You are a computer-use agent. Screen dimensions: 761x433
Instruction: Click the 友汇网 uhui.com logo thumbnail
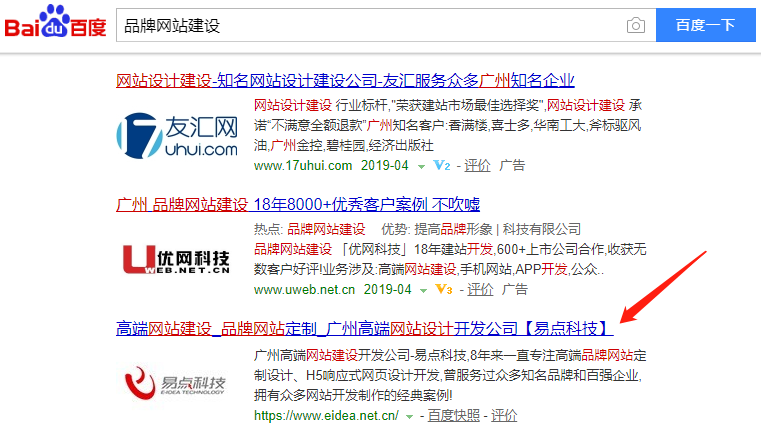[177, 136]
